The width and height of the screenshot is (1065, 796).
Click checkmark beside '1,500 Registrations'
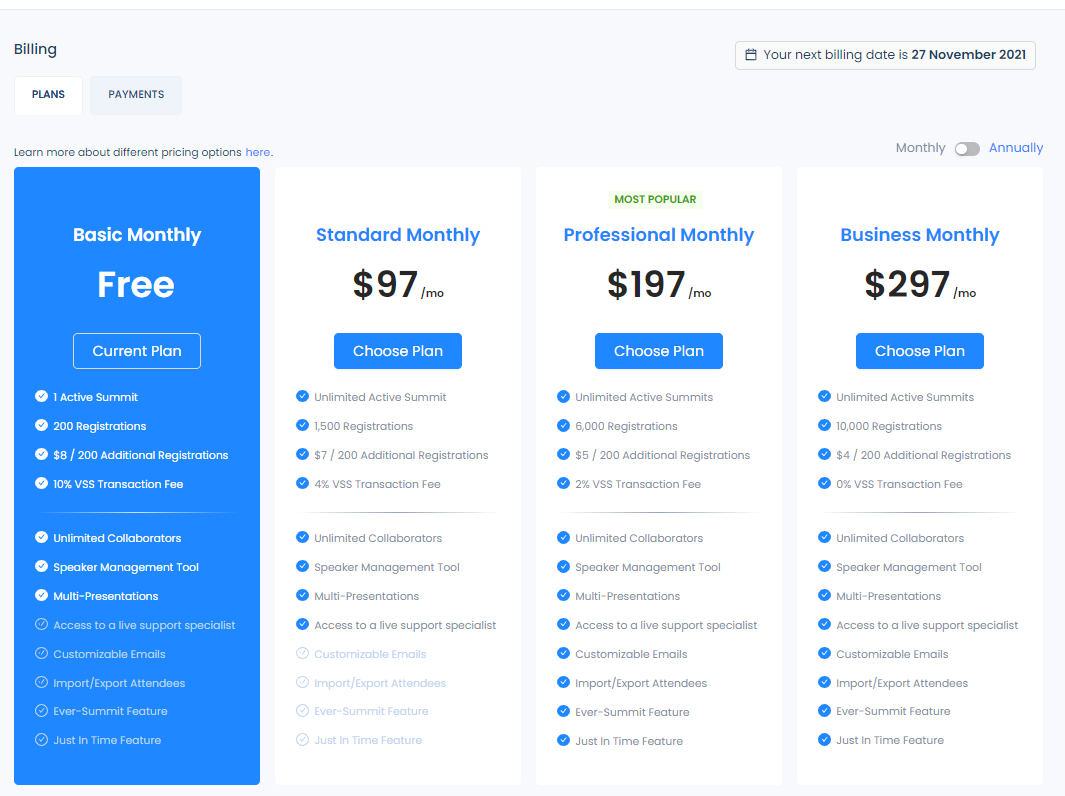[302, 425]
